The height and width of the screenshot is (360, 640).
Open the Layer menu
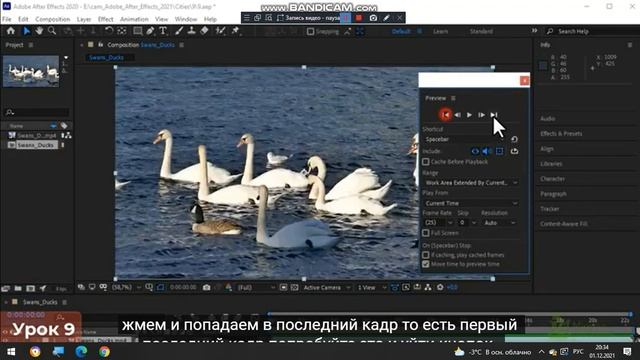click(84, 19)
